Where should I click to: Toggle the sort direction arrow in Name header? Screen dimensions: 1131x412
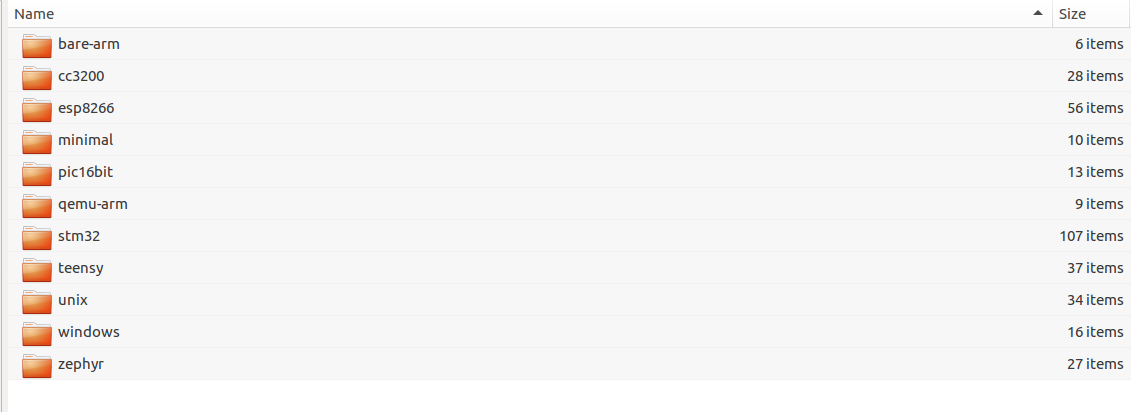point(1038,14)
